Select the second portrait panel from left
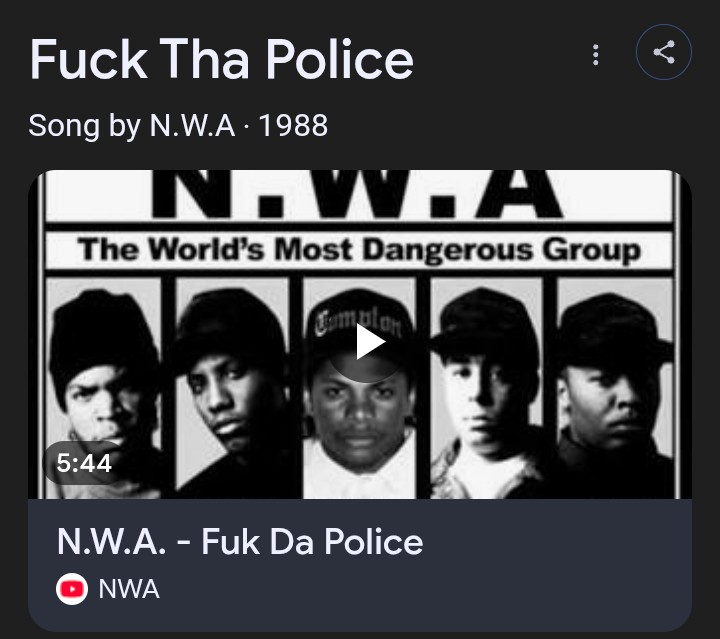This screenshot has width=720, height=639. pos(232,390)
